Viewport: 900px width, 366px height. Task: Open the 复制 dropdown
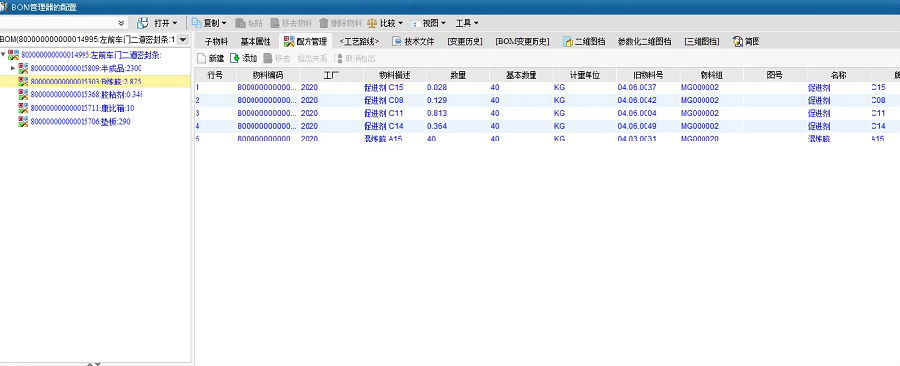click(x=210, y=23)
